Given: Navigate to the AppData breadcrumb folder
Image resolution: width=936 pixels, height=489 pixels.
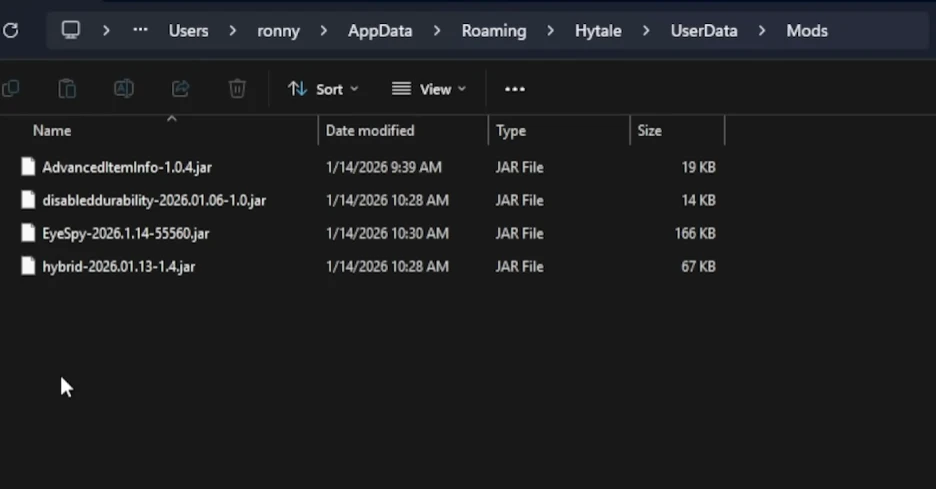Looking at the screenshot, I should [x=379, y=31].
